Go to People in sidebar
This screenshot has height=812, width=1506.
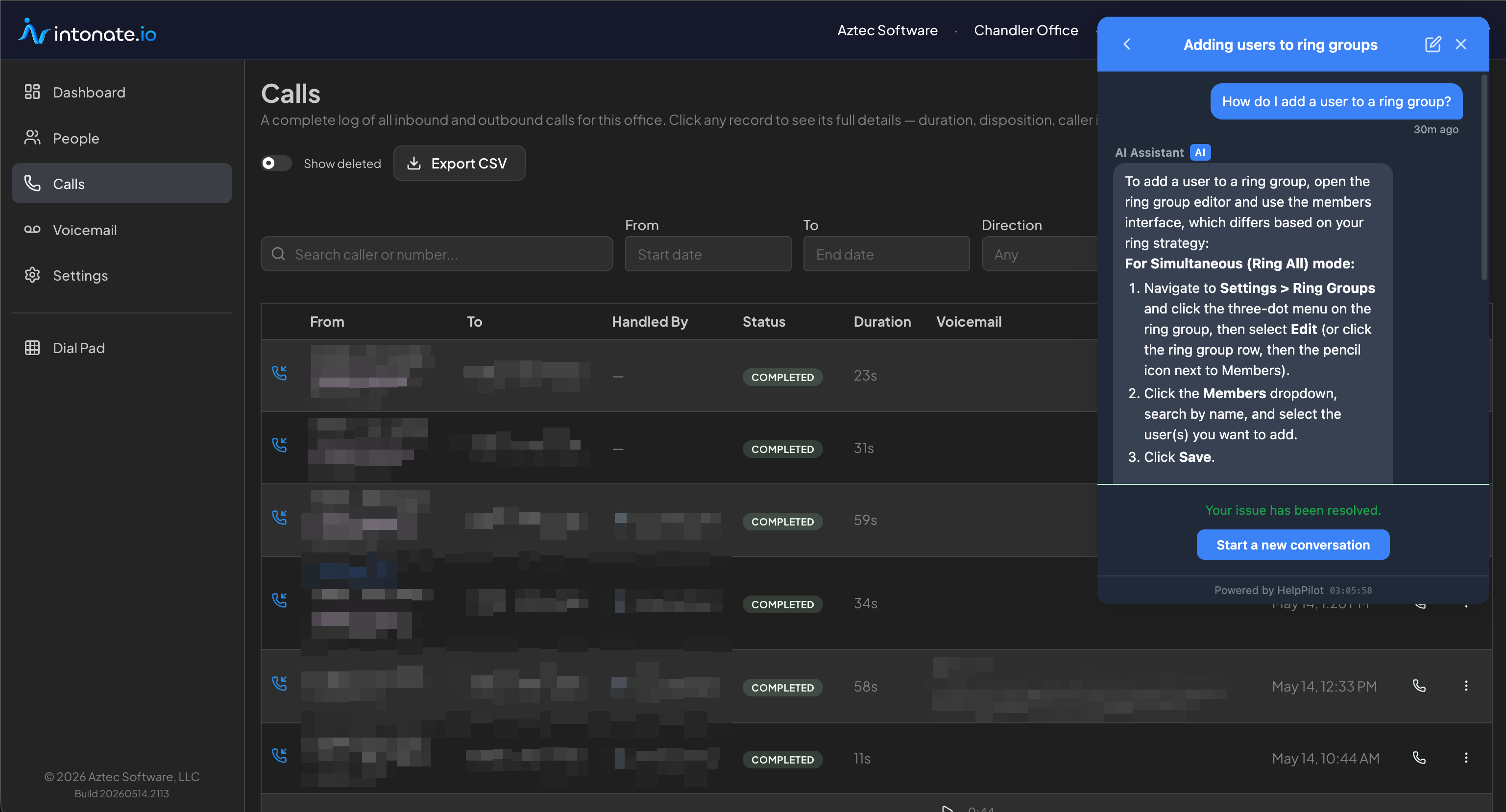click(x=121, y=138)
